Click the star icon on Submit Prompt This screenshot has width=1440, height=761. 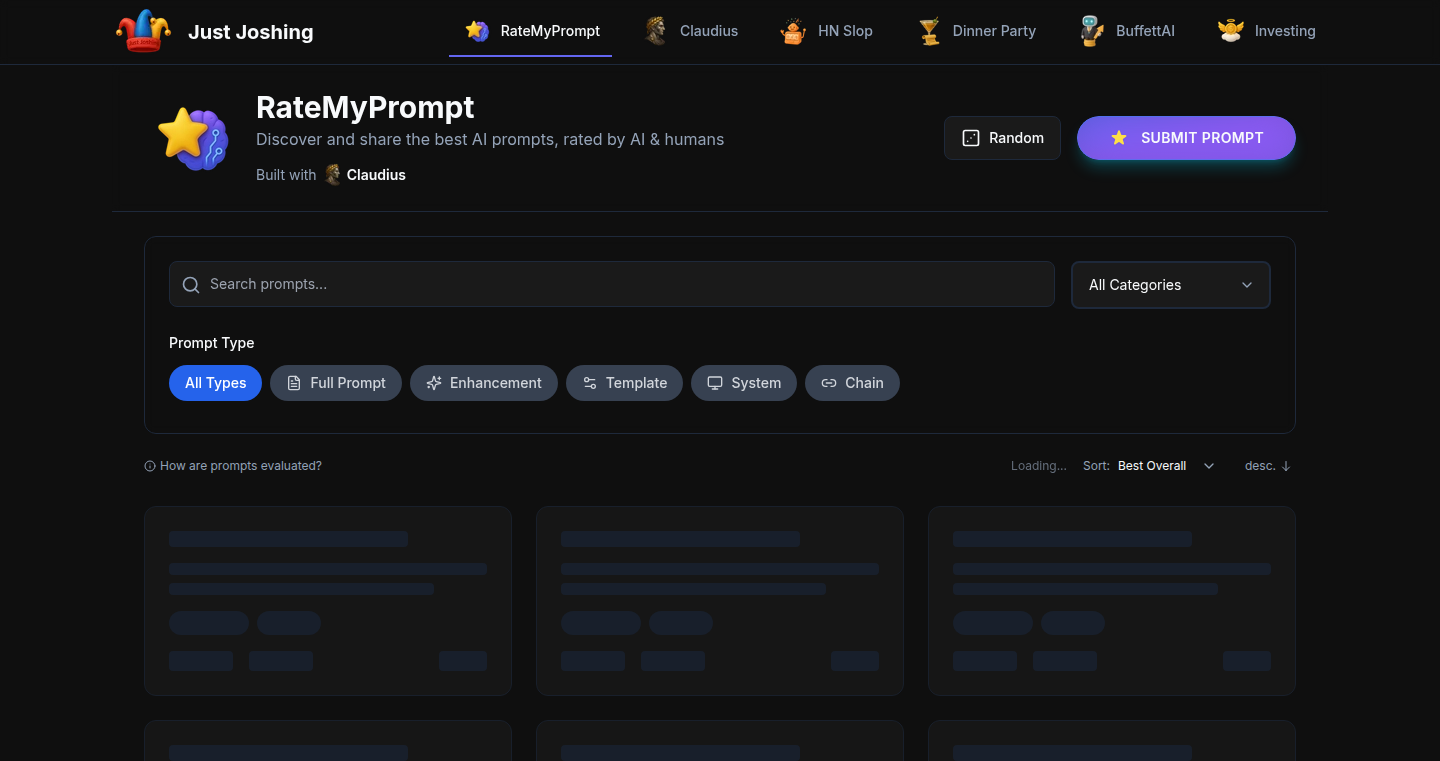pos(1119,138)
